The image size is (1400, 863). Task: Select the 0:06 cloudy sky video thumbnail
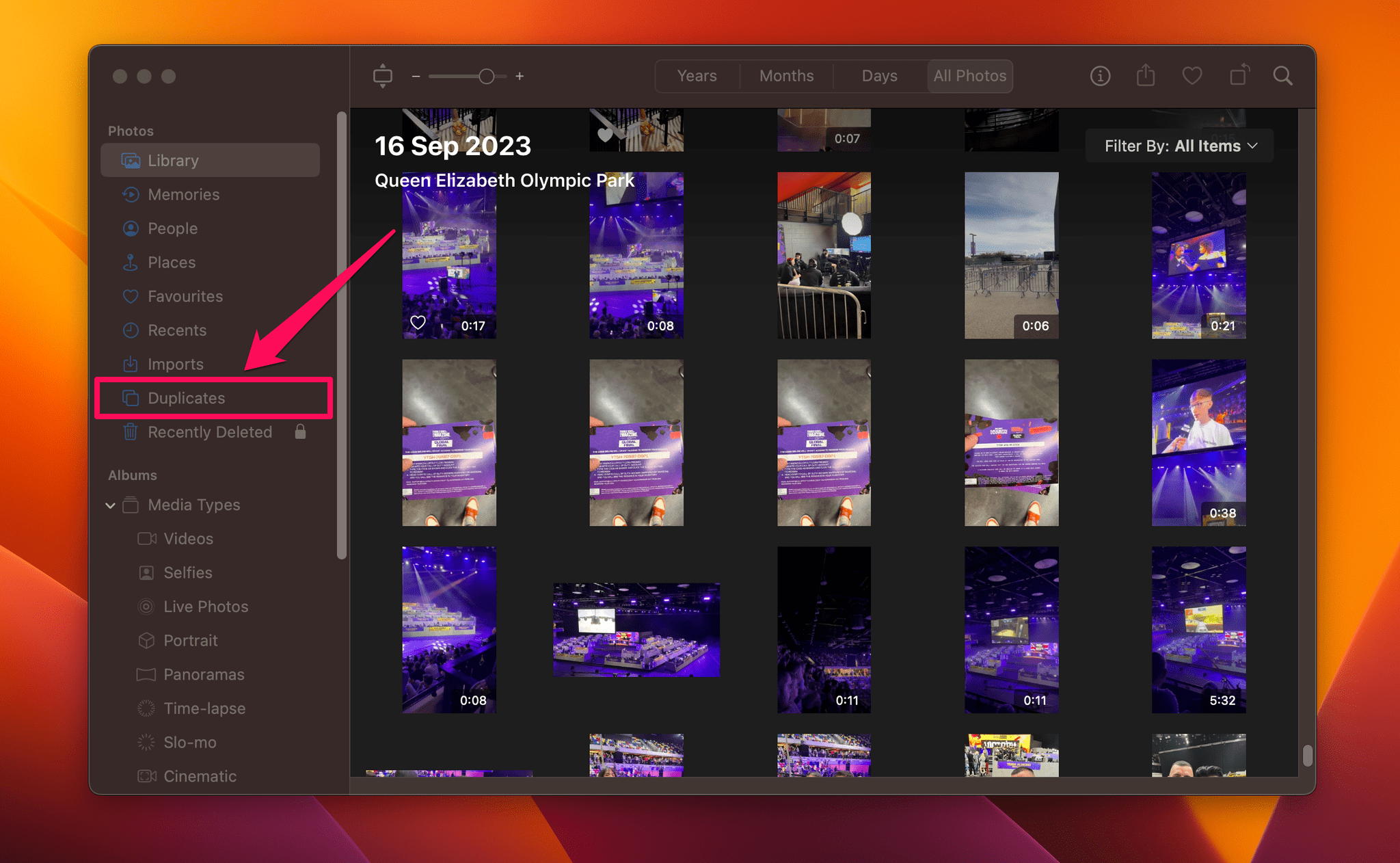(x=1011, y=255)
